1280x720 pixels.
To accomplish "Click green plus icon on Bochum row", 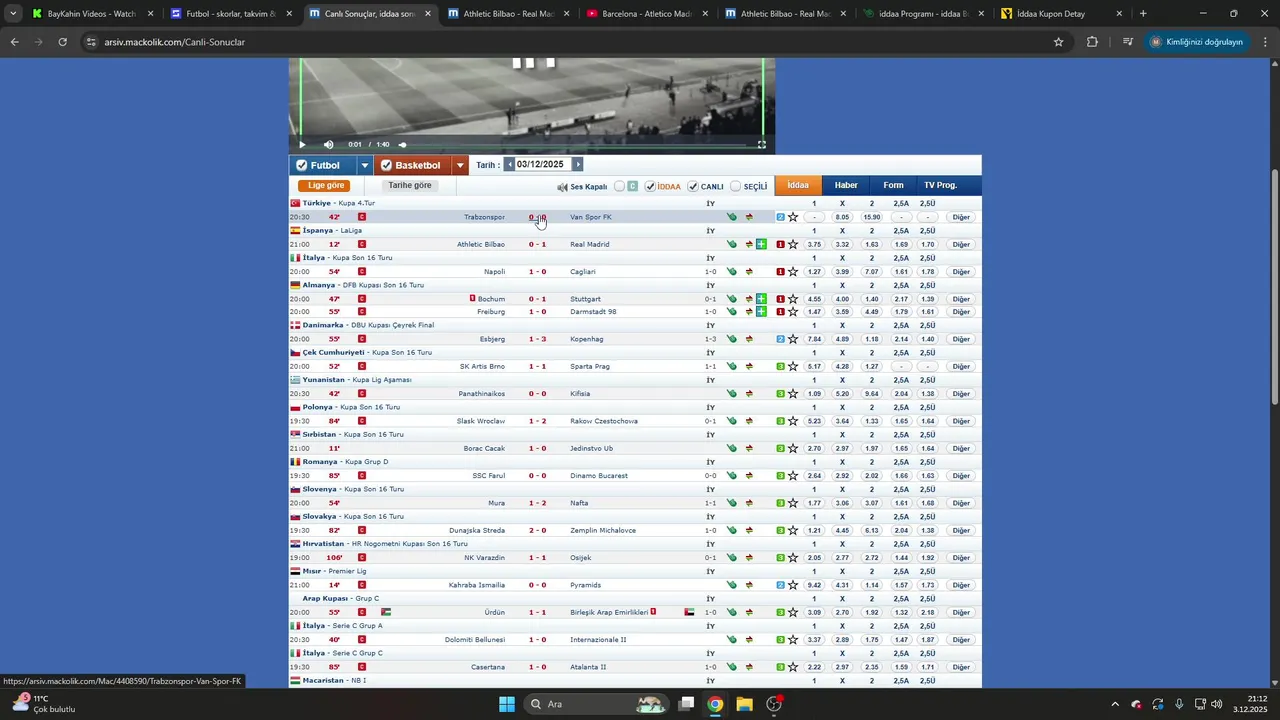I will pos(761,299).
